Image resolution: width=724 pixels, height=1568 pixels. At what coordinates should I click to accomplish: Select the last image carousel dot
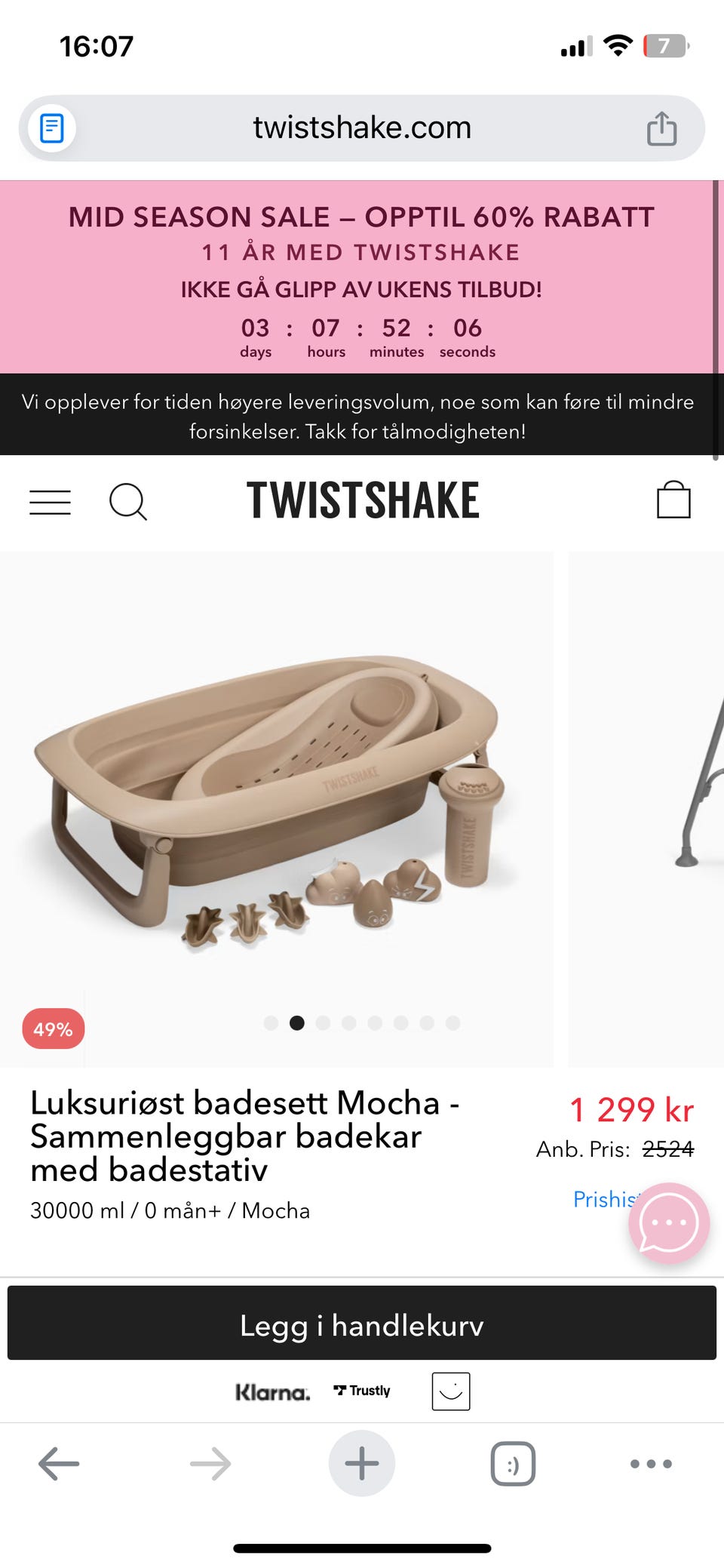(452, 1023)
